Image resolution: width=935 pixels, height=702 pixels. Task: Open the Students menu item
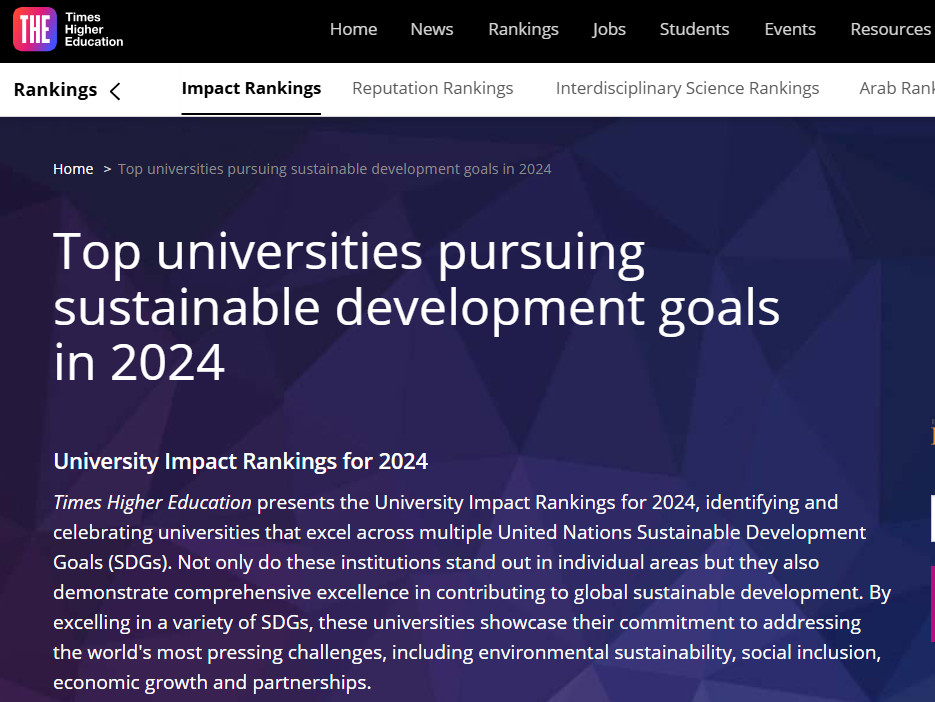[x=694, y=29]
